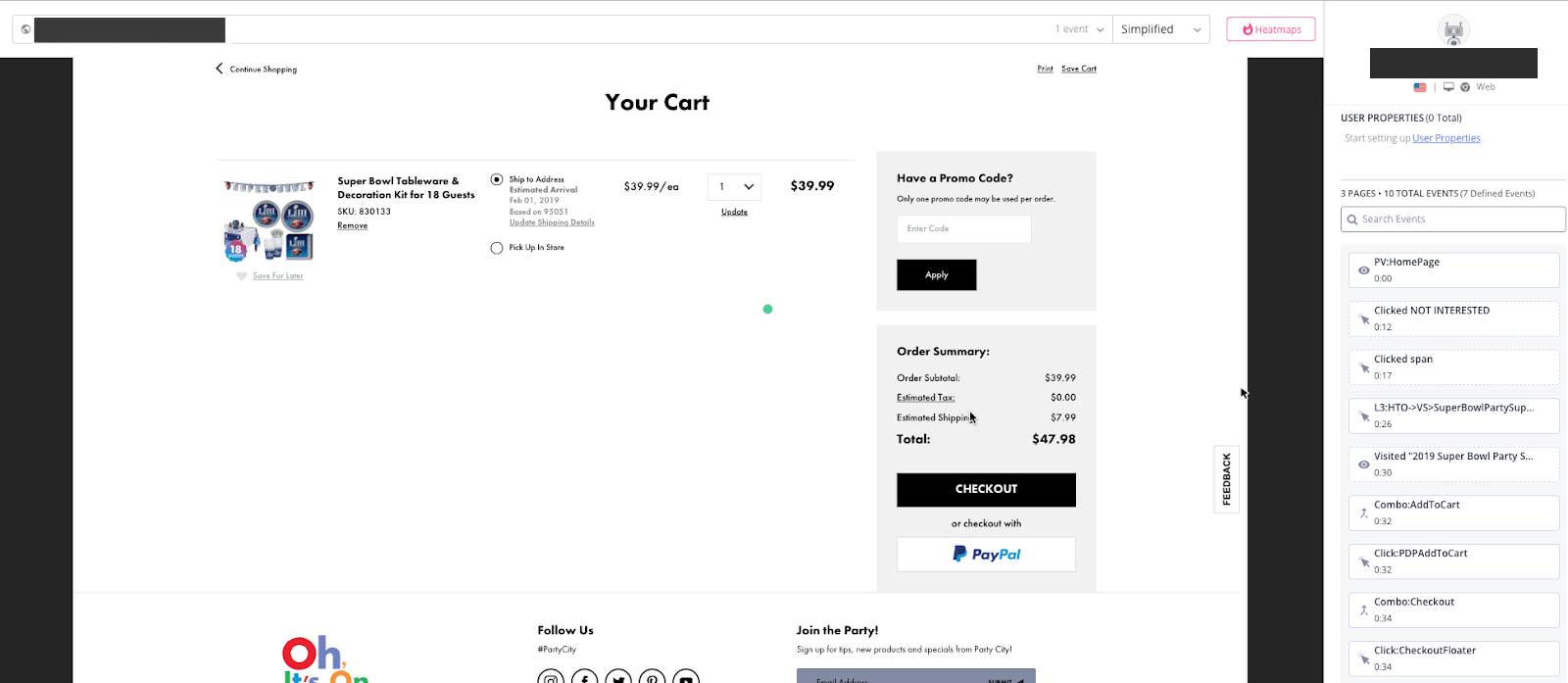The width and height of the screenshot is (1568, 683).
Task: Click cursor icon on L3:HTO->VS event
Action: point(1364,416)
